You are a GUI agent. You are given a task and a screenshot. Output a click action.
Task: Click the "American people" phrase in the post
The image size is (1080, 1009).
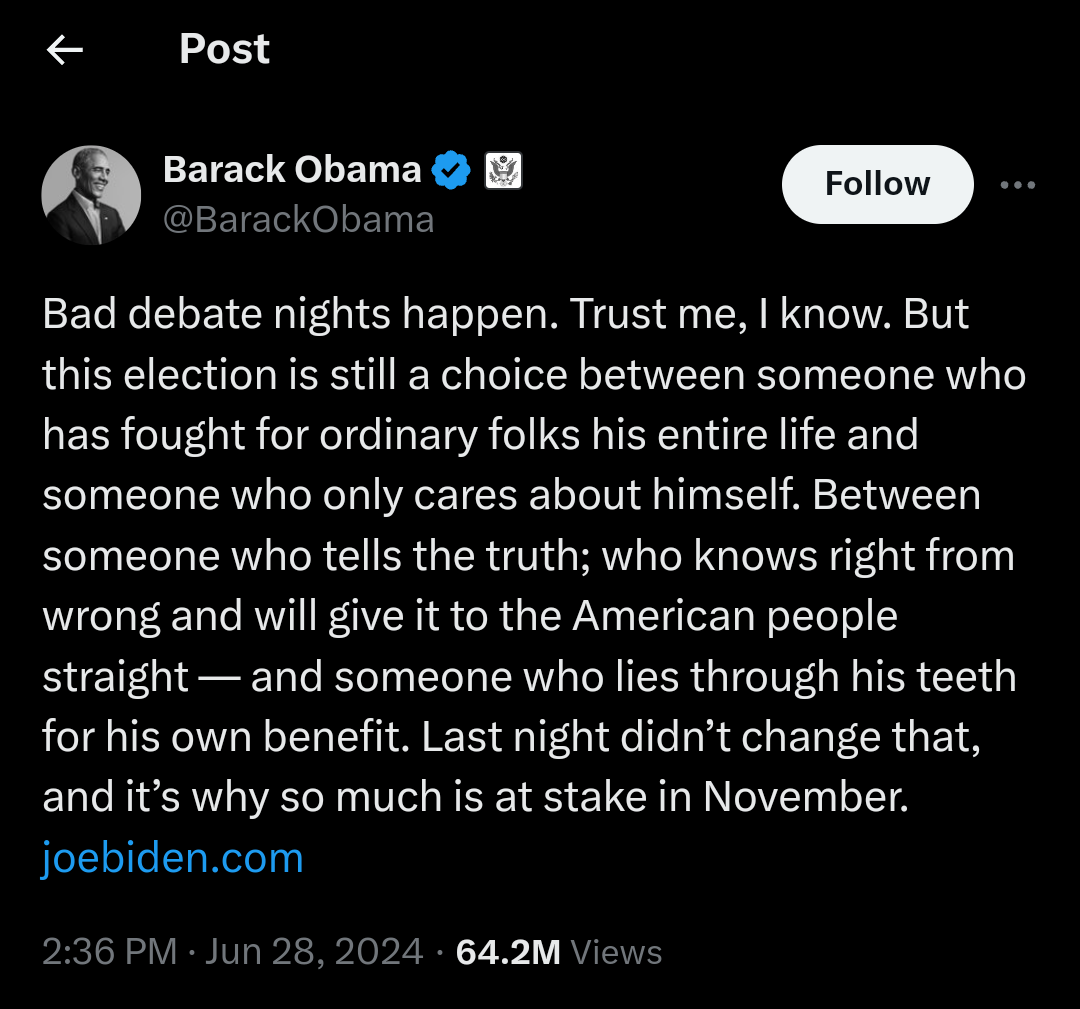[x=735, y=616]
